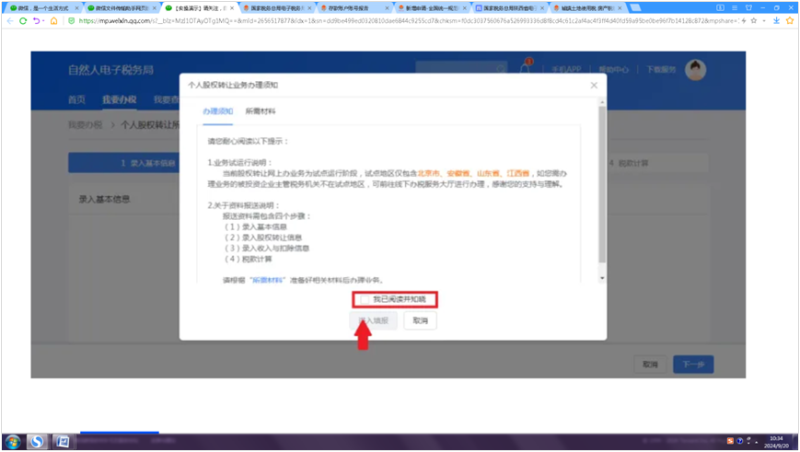Open the Windows Start menu
The image size is (800, 452).
click(13, 440)
